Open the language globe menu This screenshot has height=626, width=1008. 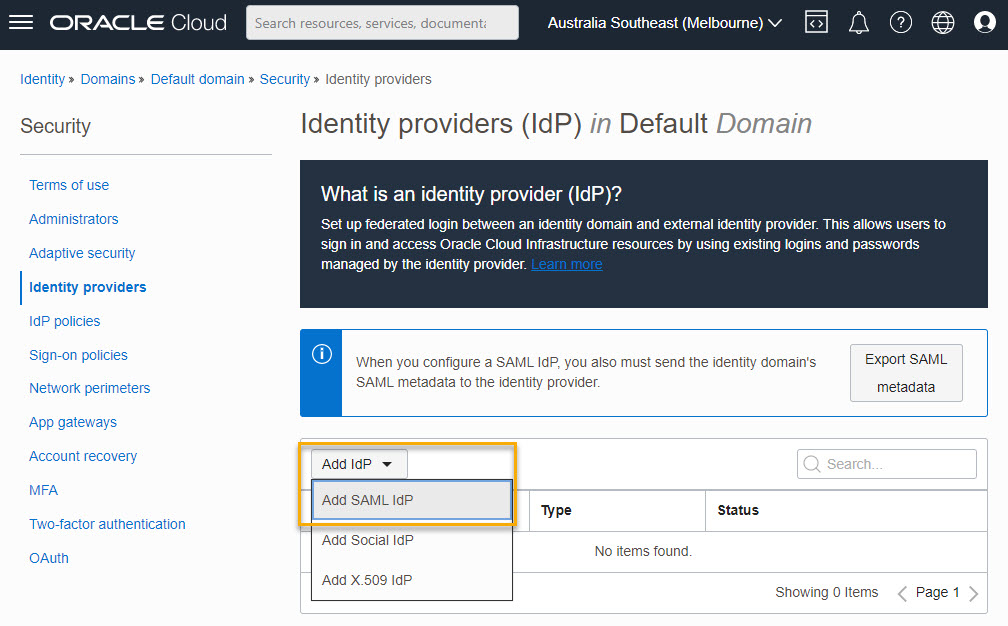[942, 23]
